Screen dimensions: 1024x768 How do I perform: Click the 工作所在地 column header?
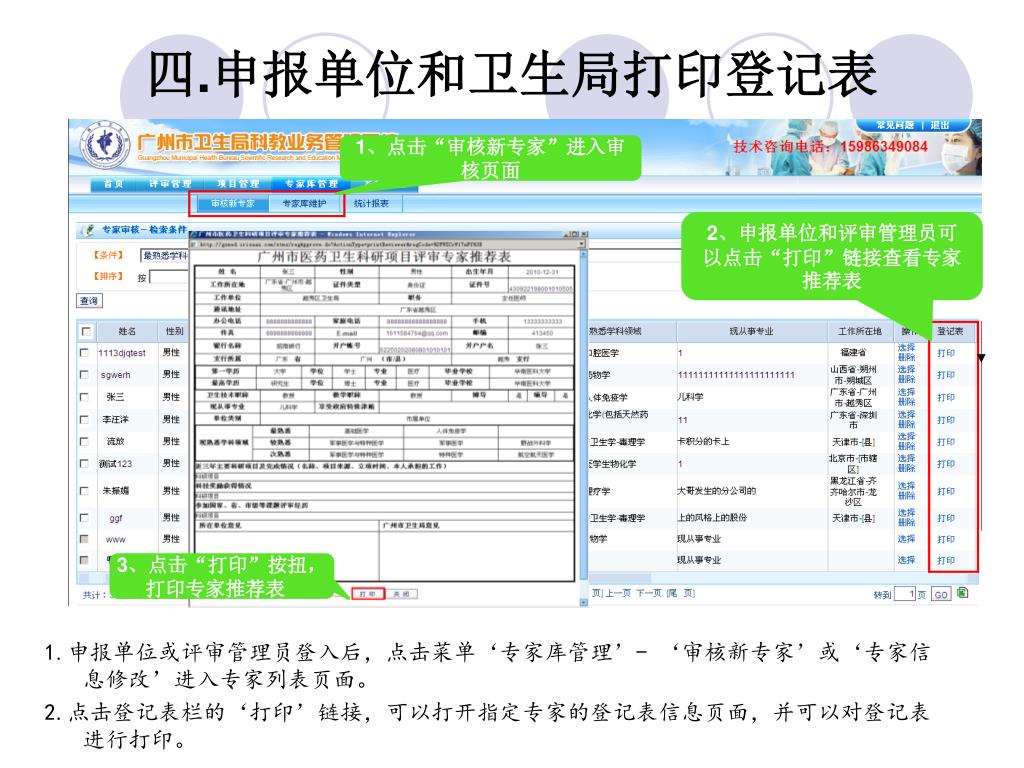pos(859,331)
